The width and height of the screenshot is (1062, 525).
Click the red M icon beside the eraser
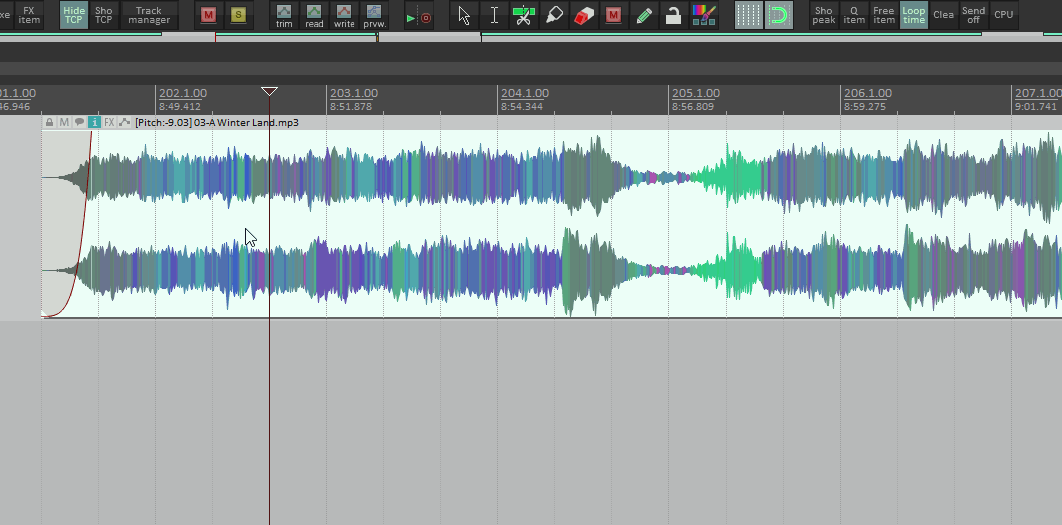click(x=614, y=15)
